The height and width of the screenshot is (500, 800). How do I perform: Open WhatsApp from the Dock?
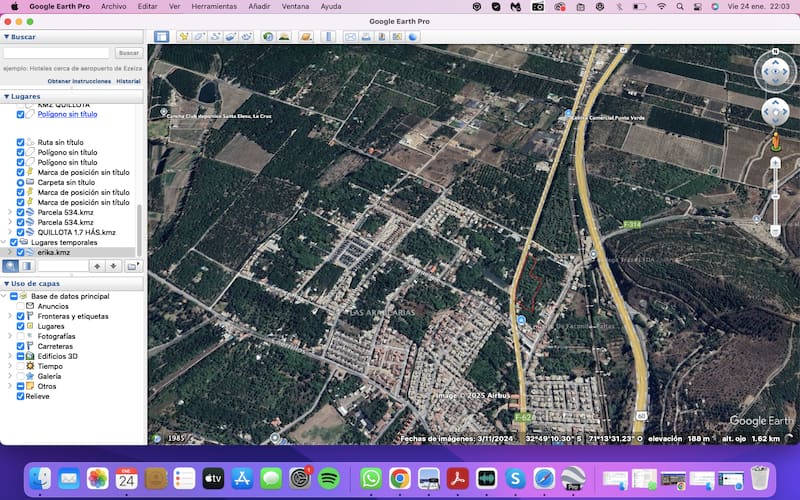[x=371, y=479]
